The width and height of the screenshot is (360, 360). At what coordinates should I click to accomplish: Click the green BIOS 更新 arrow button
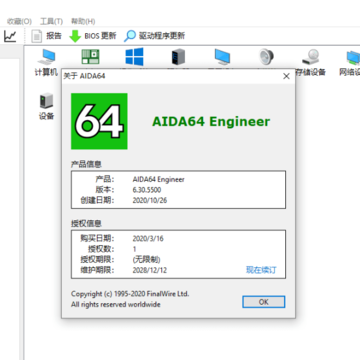coord(93,36)
